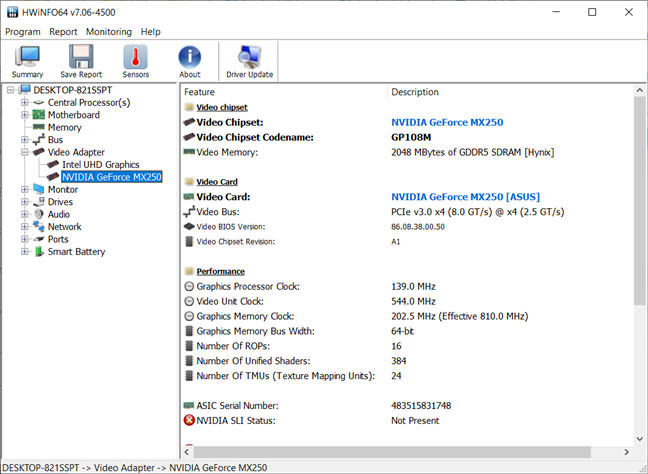Click the Video Bus row icon

(x=189, y=212)
